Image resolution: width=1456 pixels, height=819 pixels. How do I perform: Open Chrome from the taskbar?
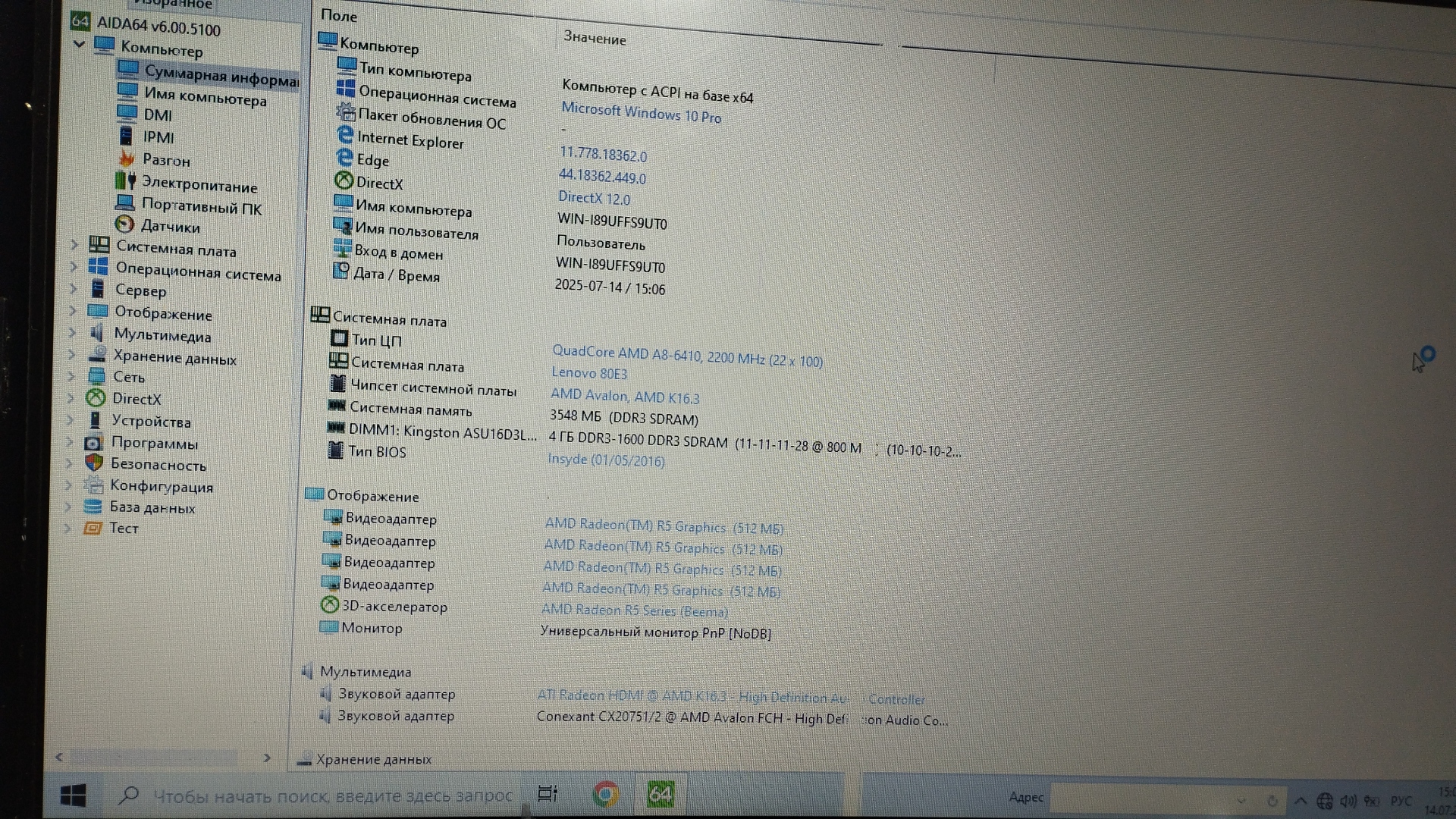[605, 794]
